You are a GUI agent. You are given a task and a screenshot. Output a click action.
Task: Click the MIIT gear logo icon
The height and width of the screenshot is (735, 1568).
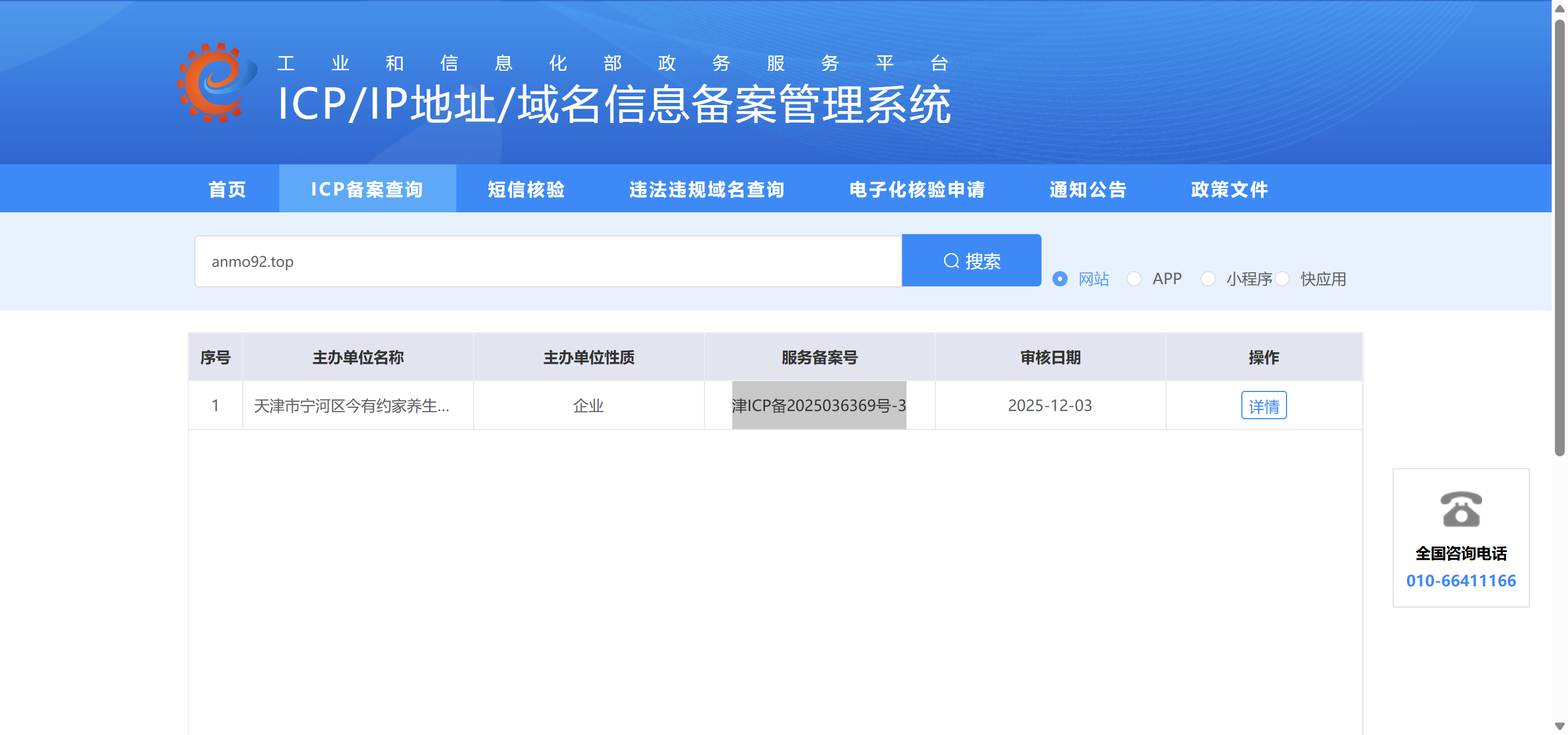217,83
